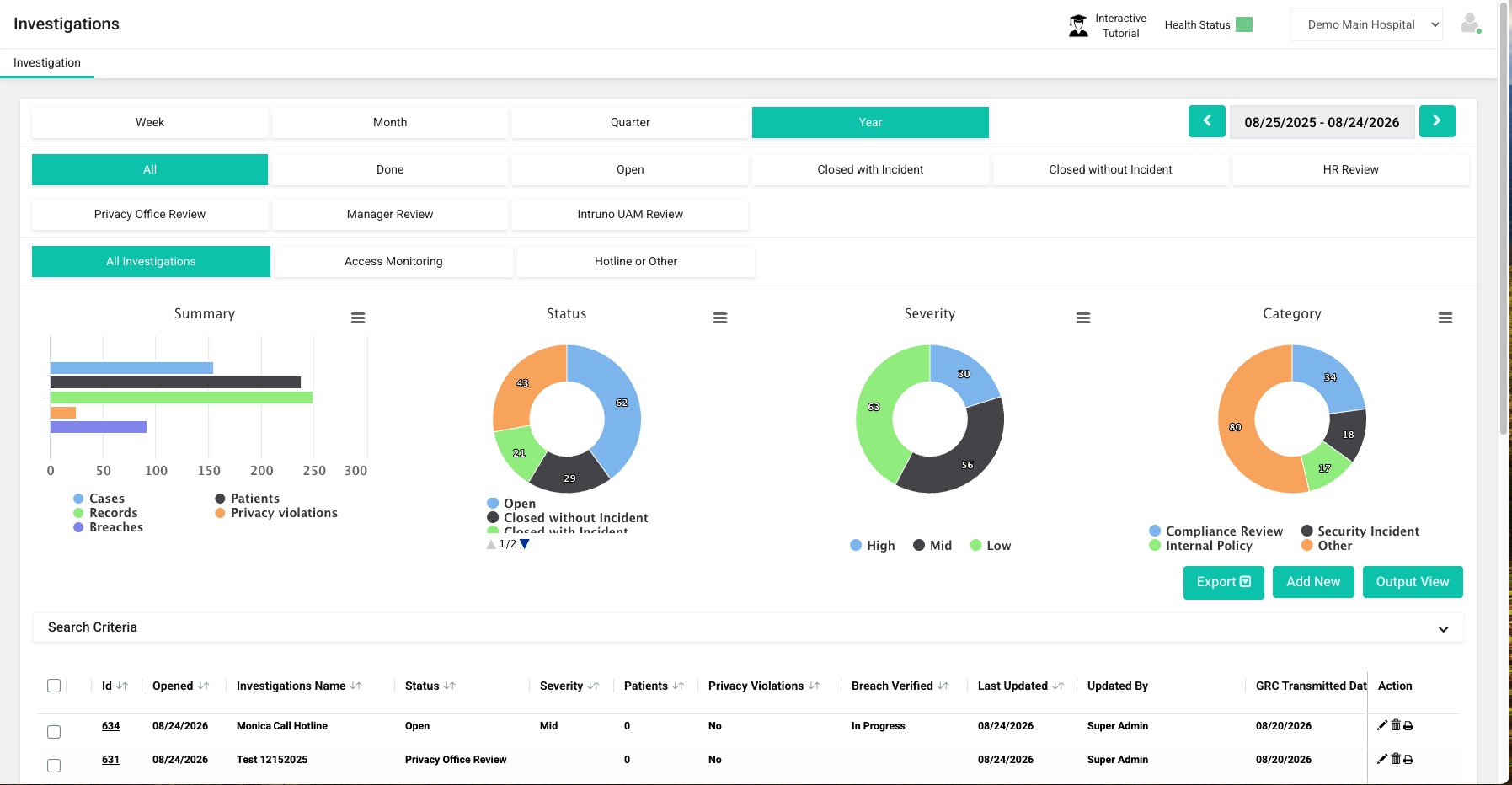Click the date range field 08/25/2025 - 08/24/2026
The image size is (1512, 785).
[x=1322, y=122]
